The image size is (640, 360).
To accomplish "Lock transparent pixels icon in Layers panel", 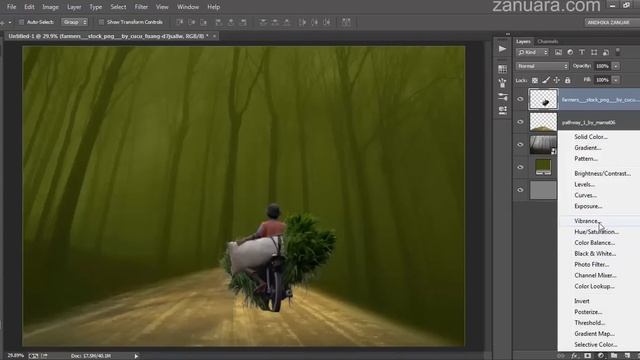I will [535, 80].
